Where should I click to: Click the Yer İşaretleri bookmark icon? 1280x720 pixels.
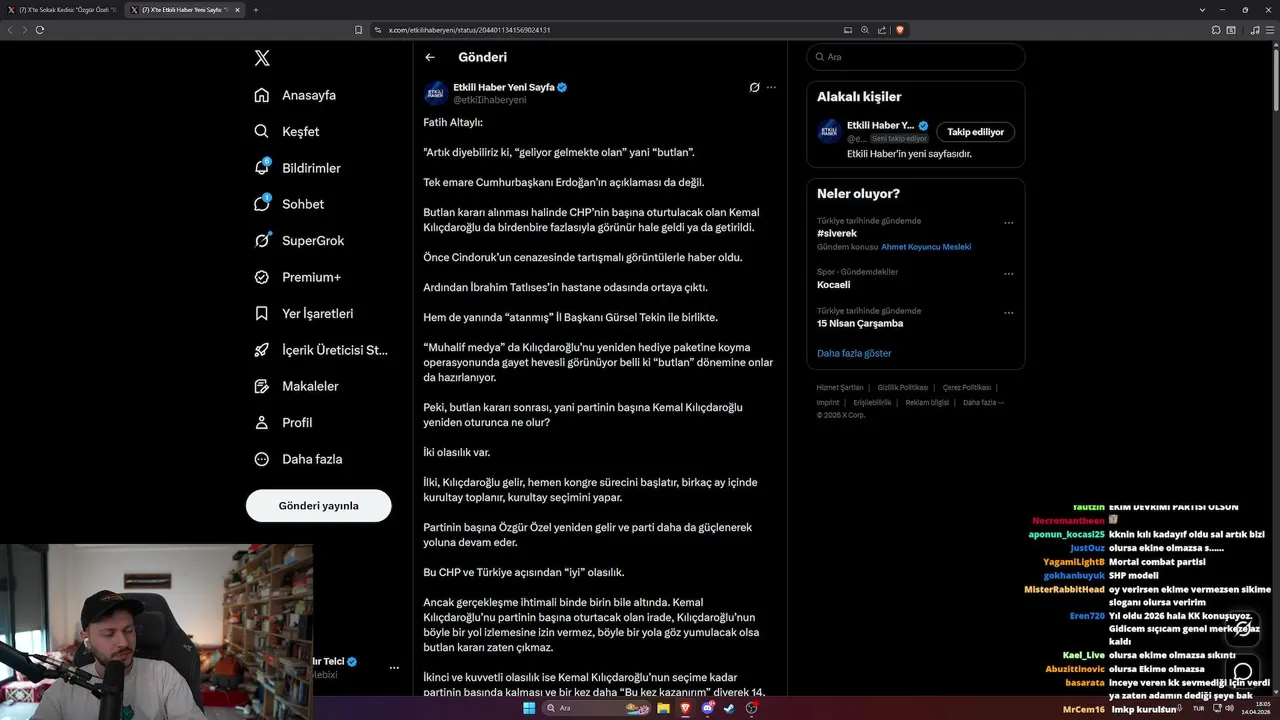(x=262, y=313)
